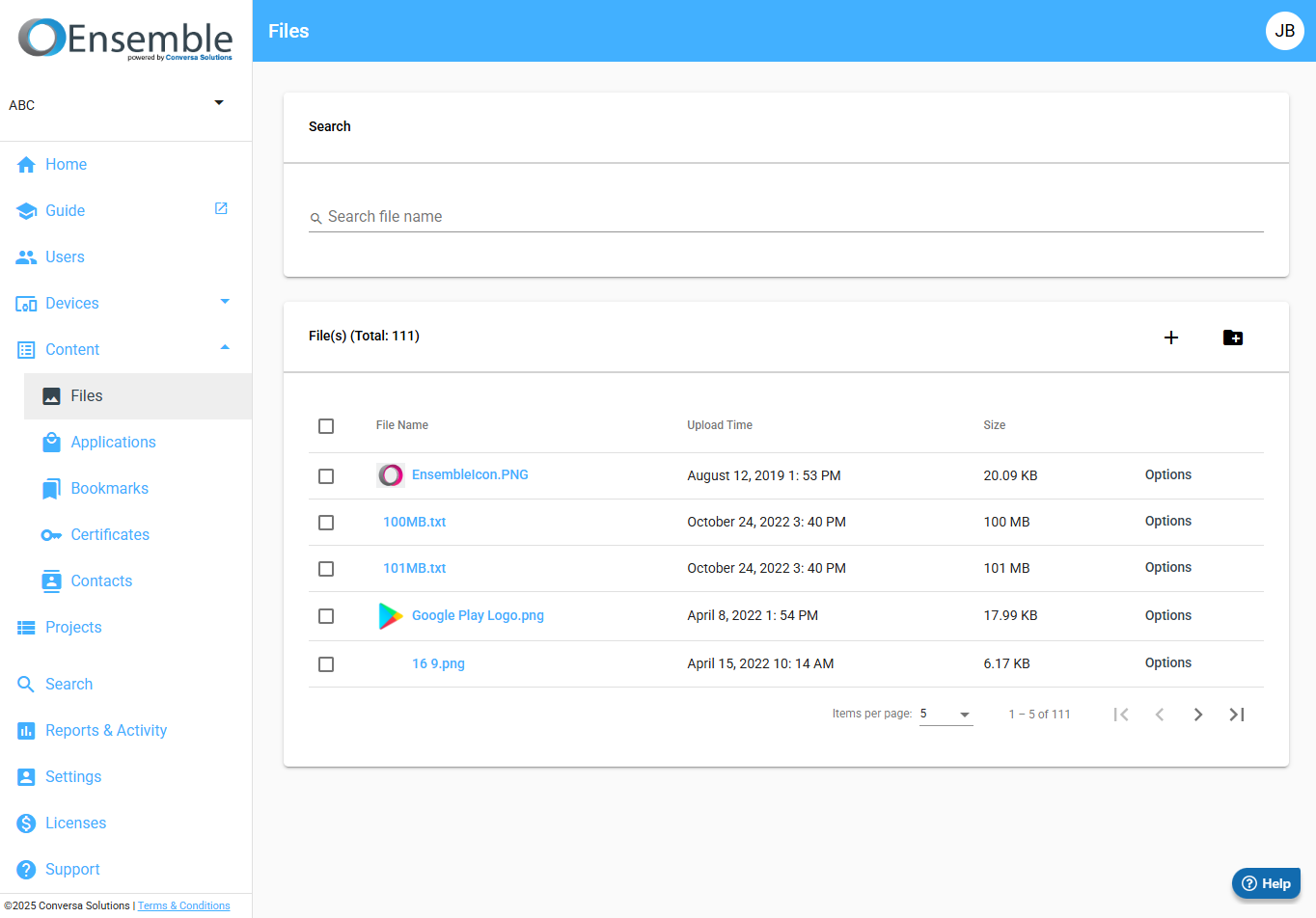Go to first page of files
Screen dimensions: 1316x918
click(x=1121, y=715)
